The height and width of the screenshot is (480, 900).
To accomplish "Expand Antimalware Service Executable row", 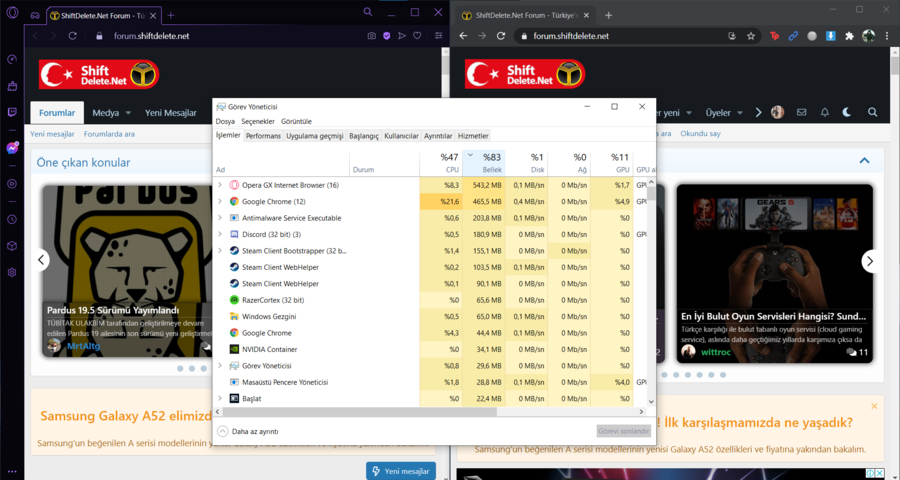I will point(219,218).
